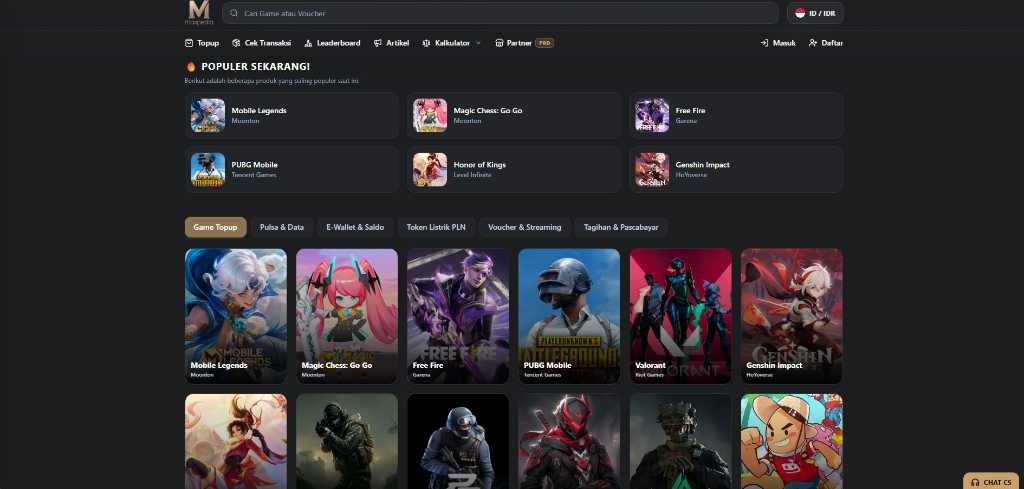Open night-vision goggles soldier poster

click(680, 441)
